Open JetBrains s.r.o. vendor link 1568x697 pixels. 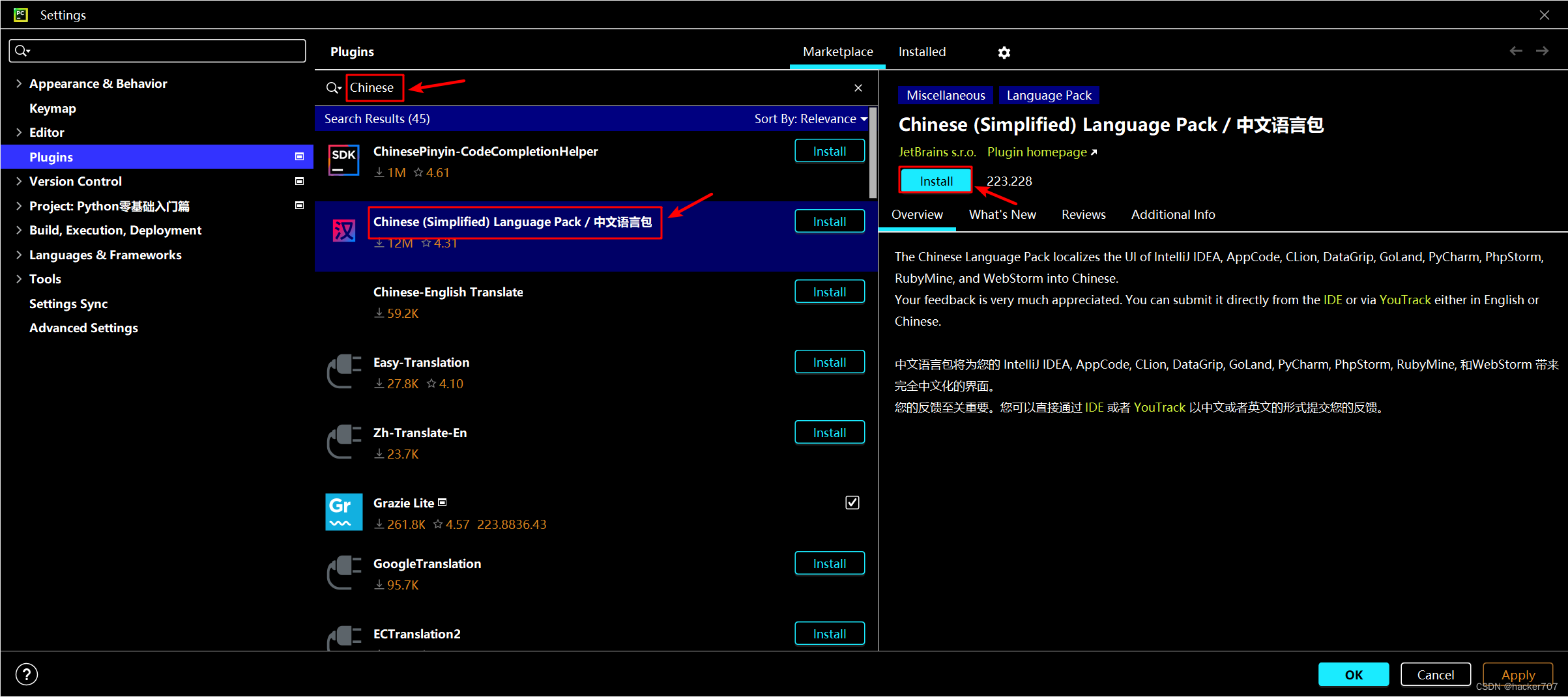pos(936,152)
